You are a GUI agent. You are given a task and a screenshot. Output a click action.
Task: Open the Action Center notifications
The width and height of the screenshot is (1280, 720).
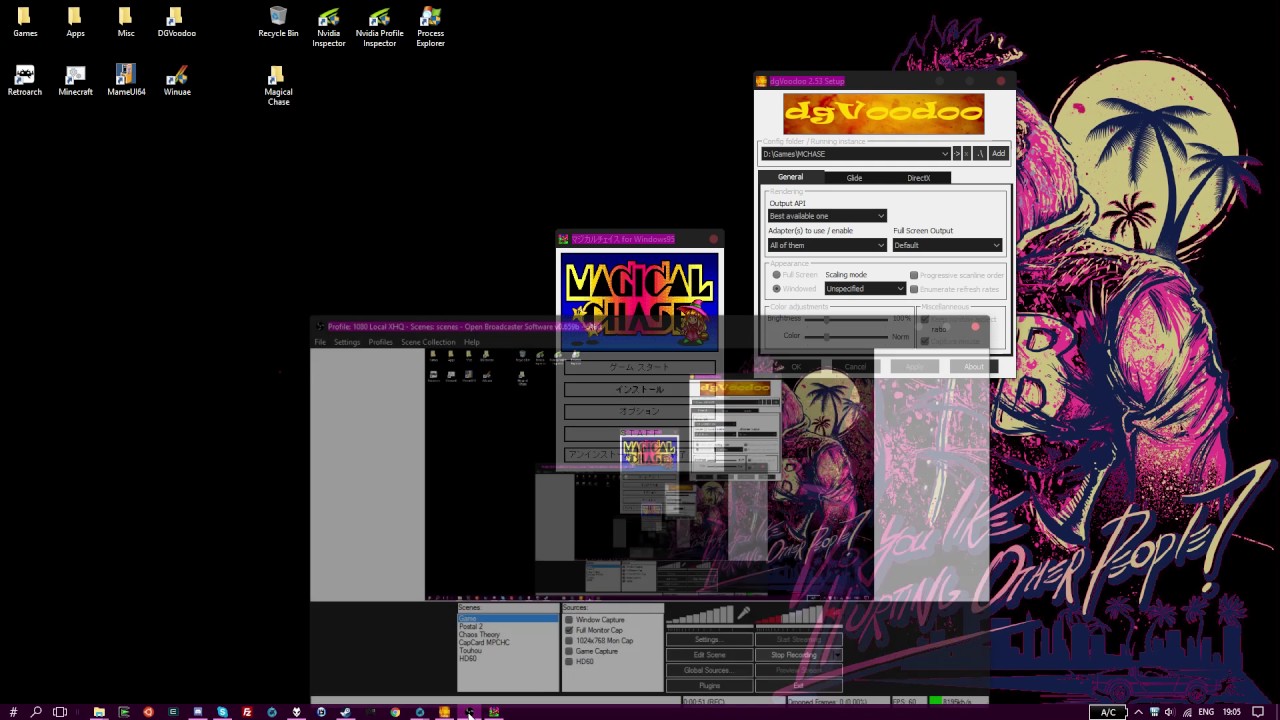pyautogui.click(x=1258, y=712)
